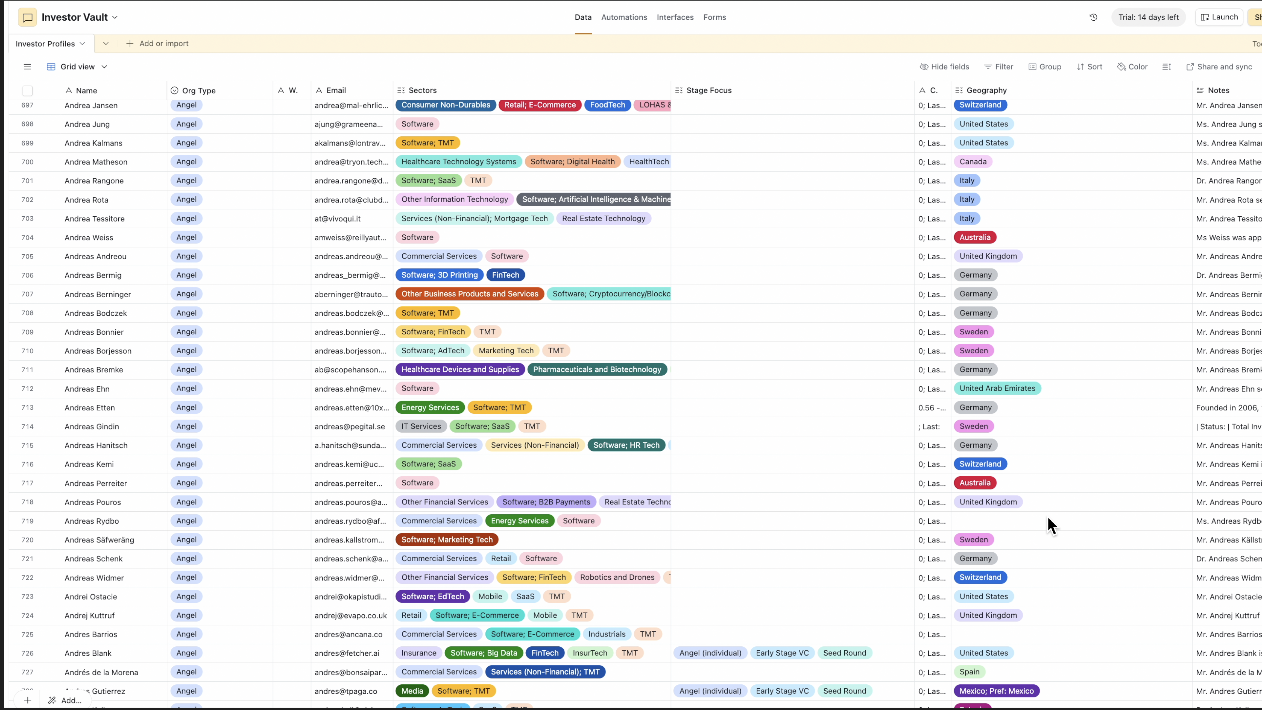Open the base history clock icon
1262x710 pixels.
(1093, 17)
